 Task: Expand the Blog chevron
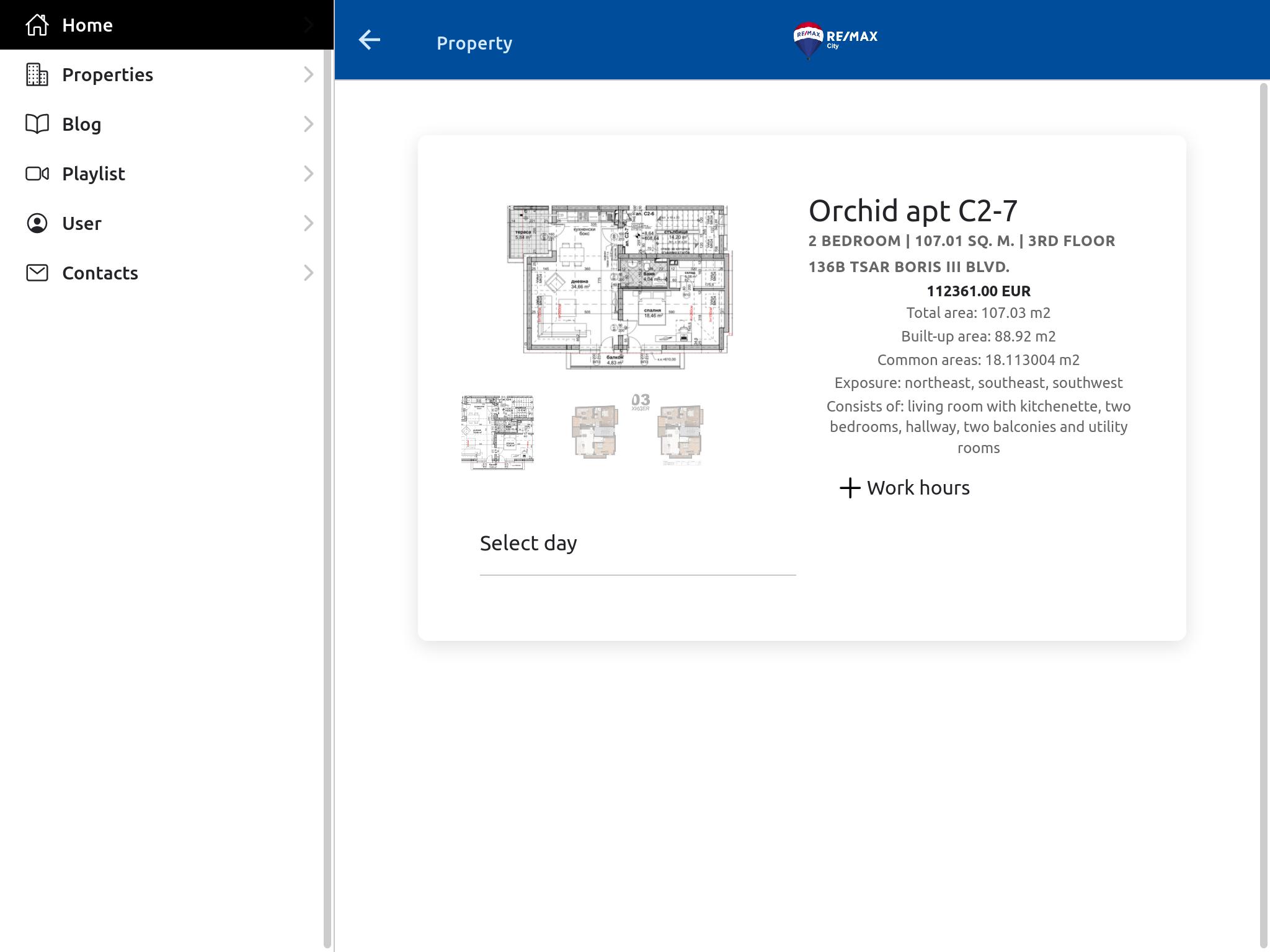point(308,124)
